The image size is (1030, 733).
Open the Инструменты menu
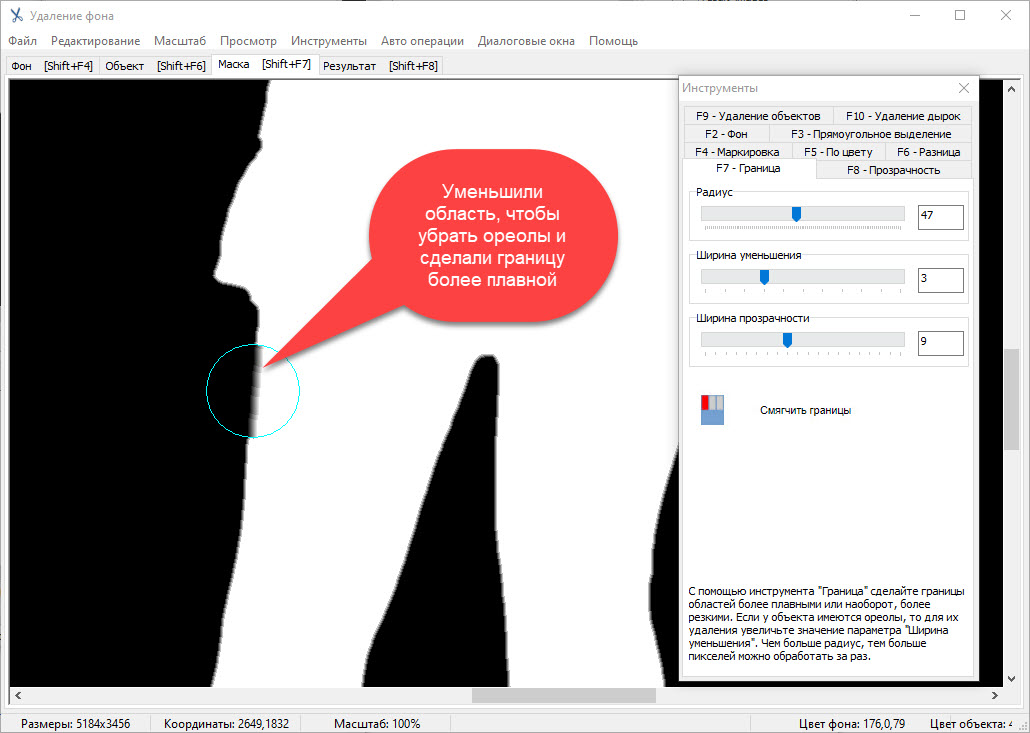(328, 41)
